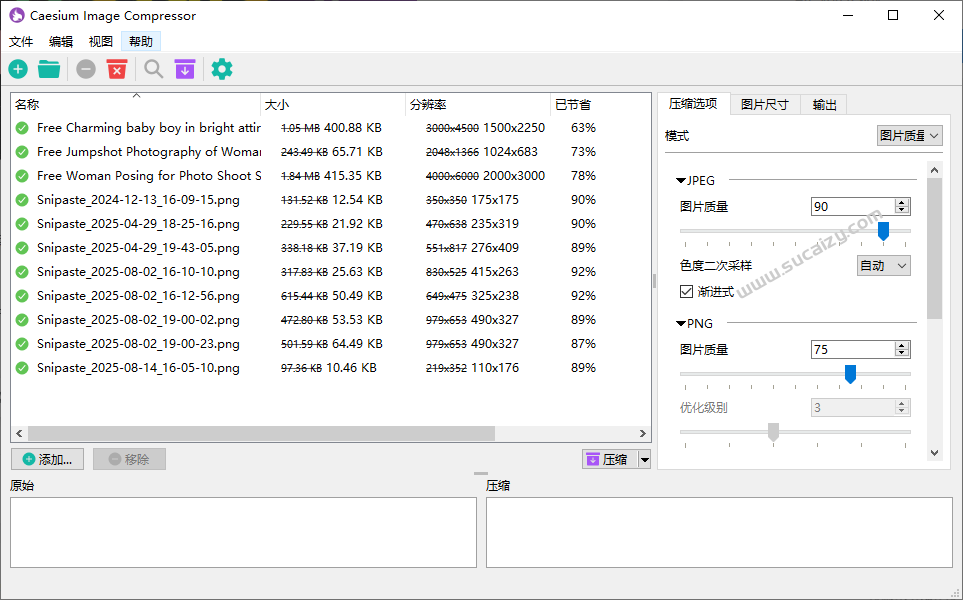
Task: Open the 色度二次采样 dropdown
Action: (x=883, y=265)
